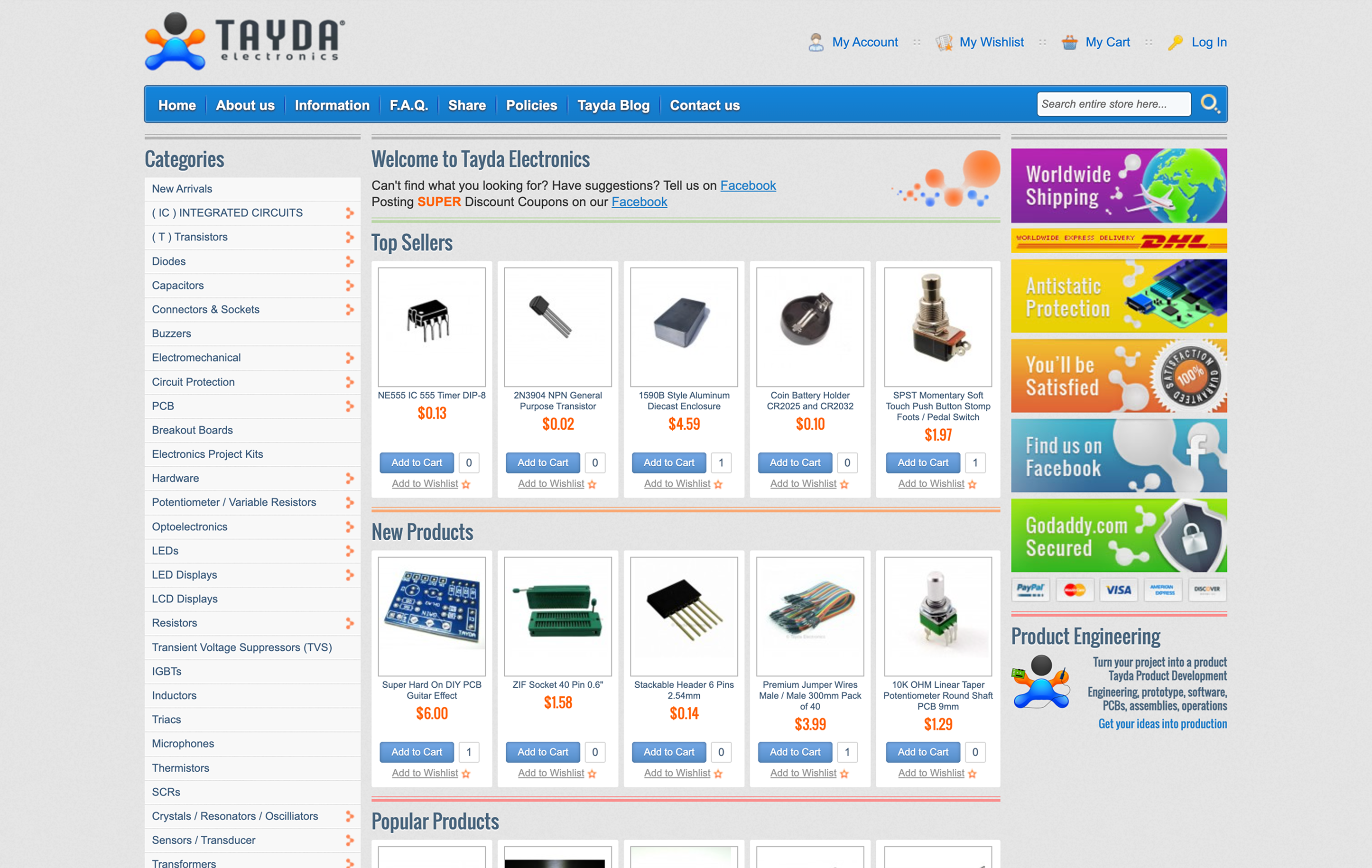Click the Log In key icon
Viewport: 1372px width, 868px height.
tap(1175, 42)
